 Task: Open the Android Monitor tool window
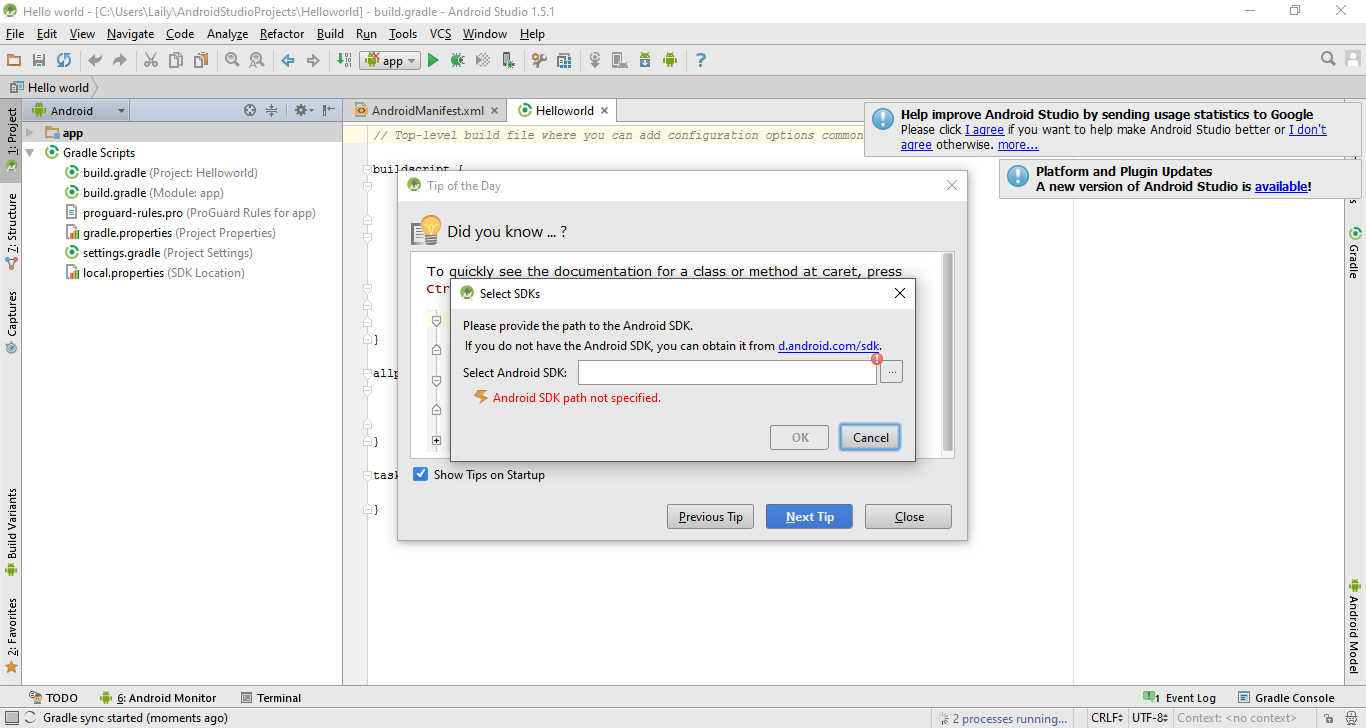(x=158, y=698)
